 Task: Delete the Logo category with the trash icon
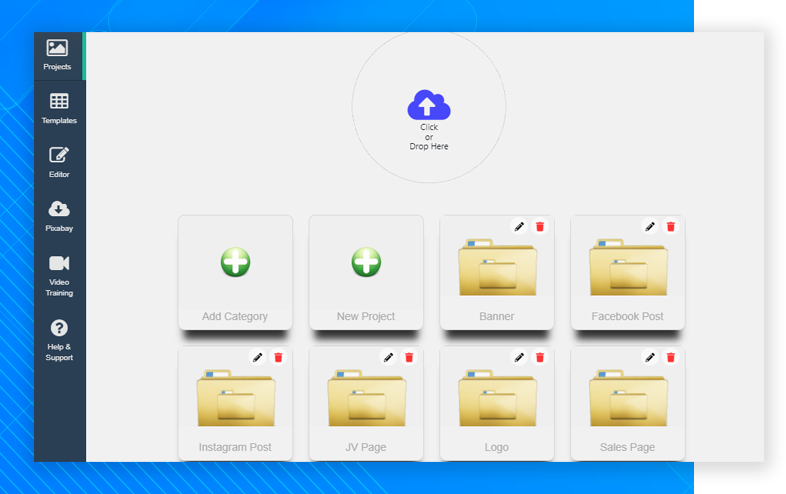540,358
